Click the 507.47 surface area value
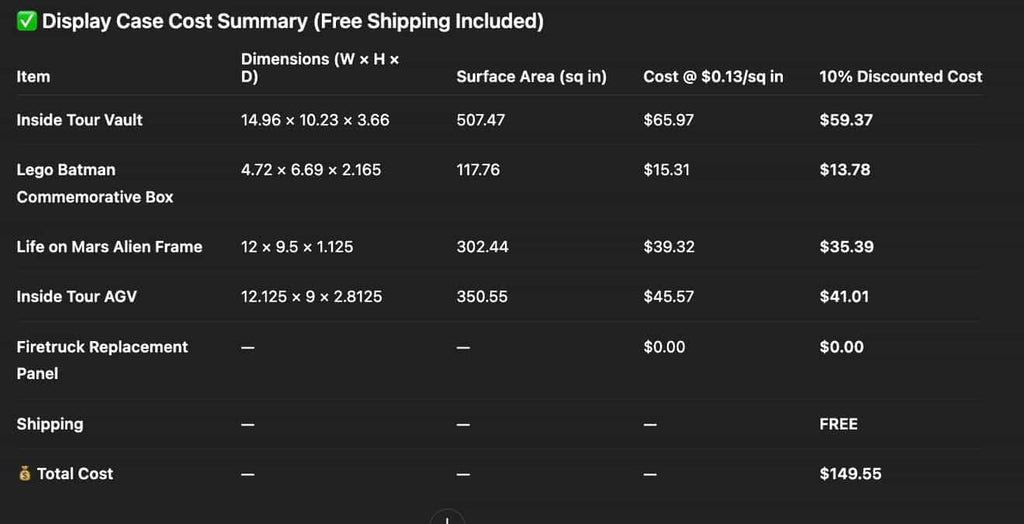Viewport: 1024px width, 524px height. coord(480,120)
